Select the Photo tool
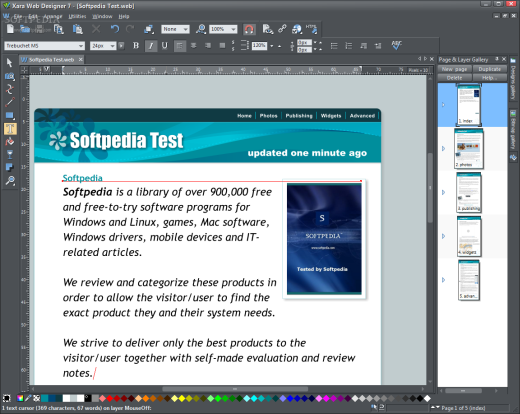The image size is (520, 414). point(10,76)
